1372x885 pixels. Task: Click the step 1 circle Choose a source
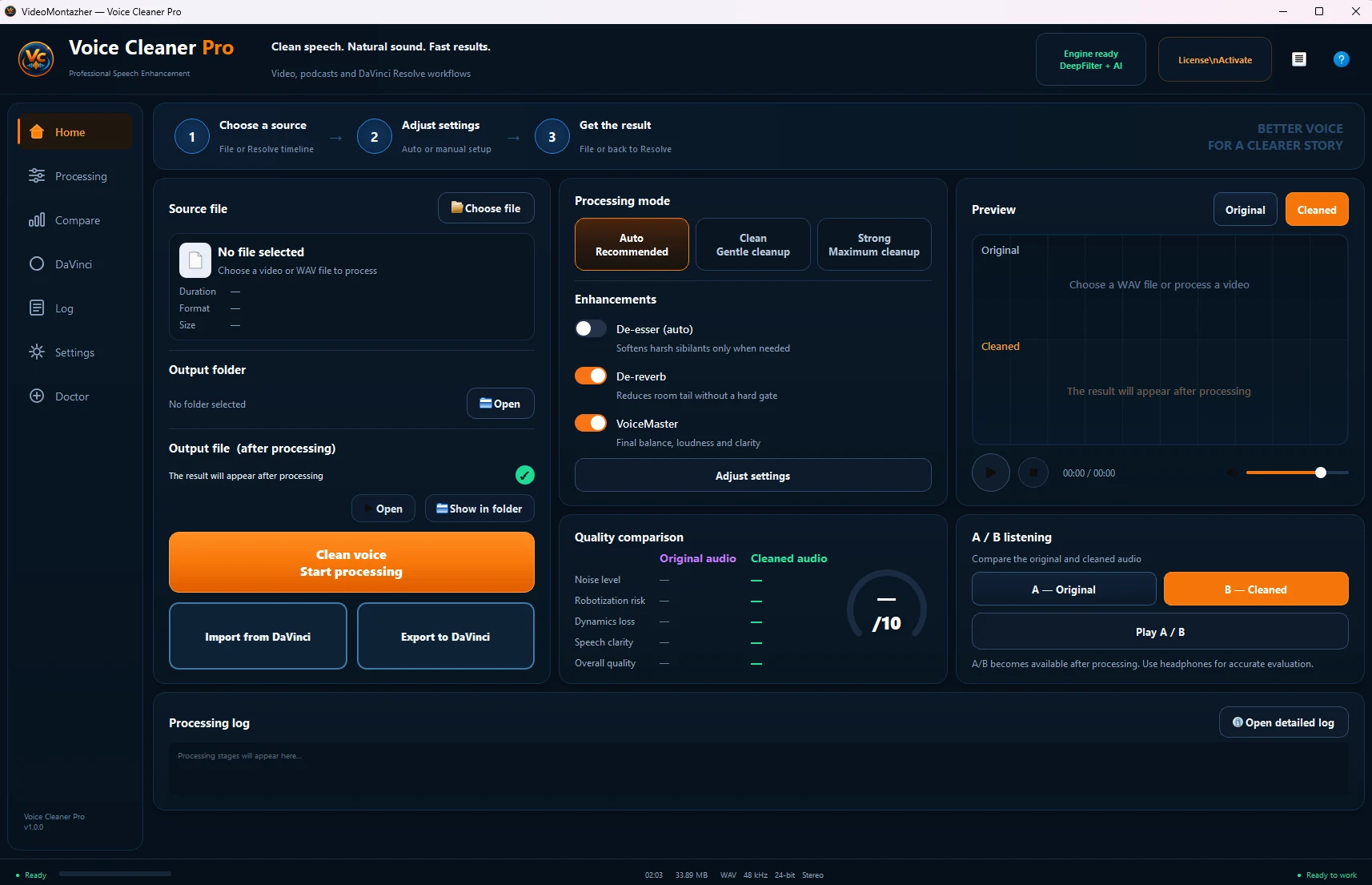coord(192,137)
